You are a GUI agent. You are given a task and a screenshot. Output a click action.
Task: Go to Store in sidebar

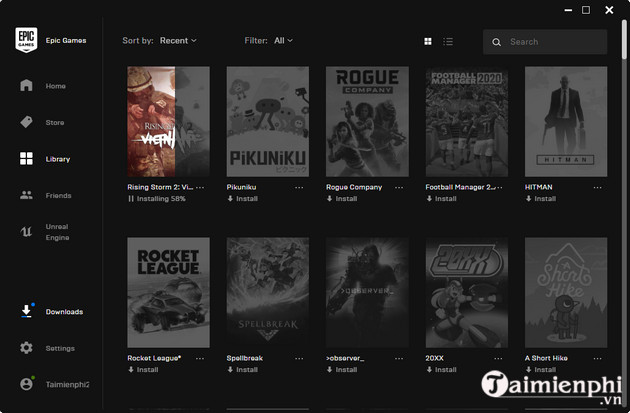pos(55,123)
